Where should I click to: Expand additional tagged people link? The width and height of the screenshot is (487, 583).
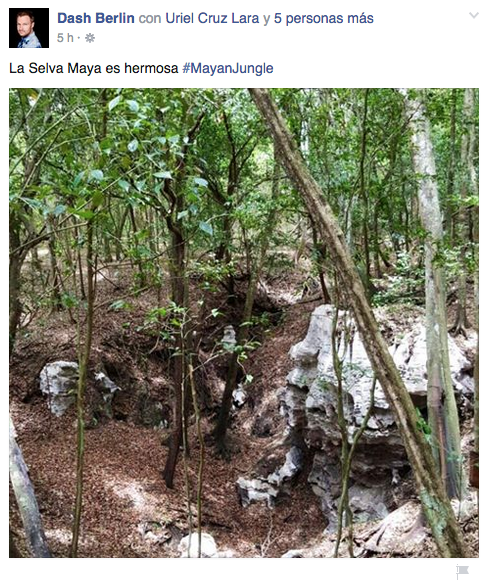pyautogui.click(x=323, y=18)
